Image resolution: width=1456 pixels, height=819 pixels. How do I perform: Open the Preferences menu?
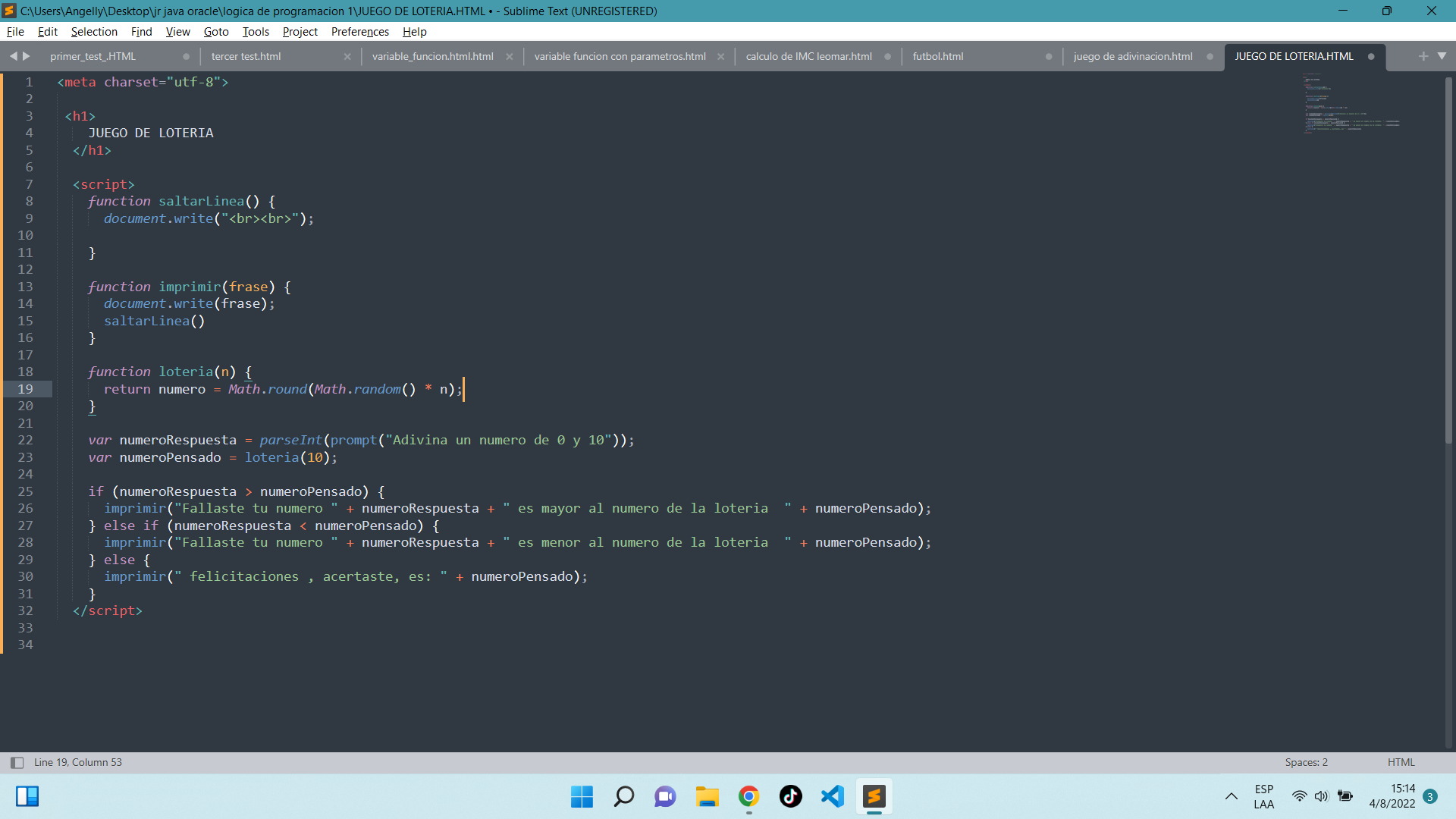coord(360,32)
